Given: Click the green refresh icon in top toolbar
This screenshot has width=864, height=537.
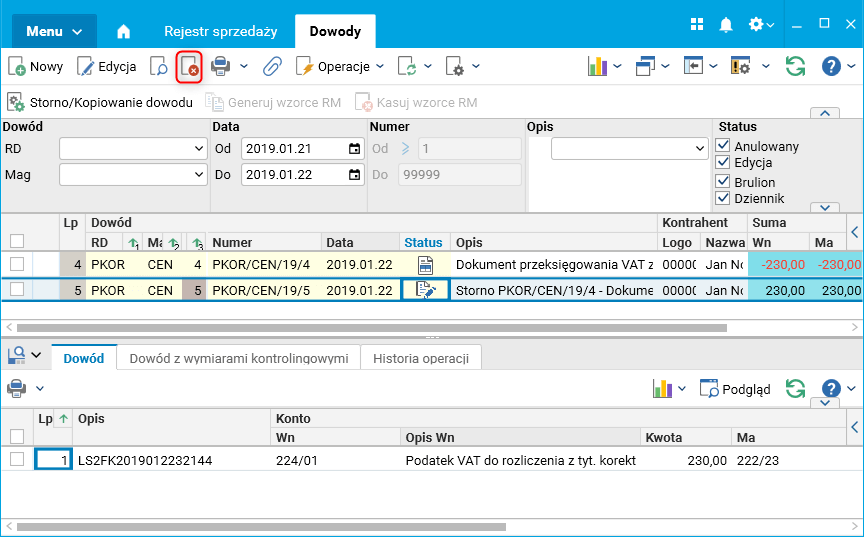Looking at the screenshot, I should coord(795,67).
